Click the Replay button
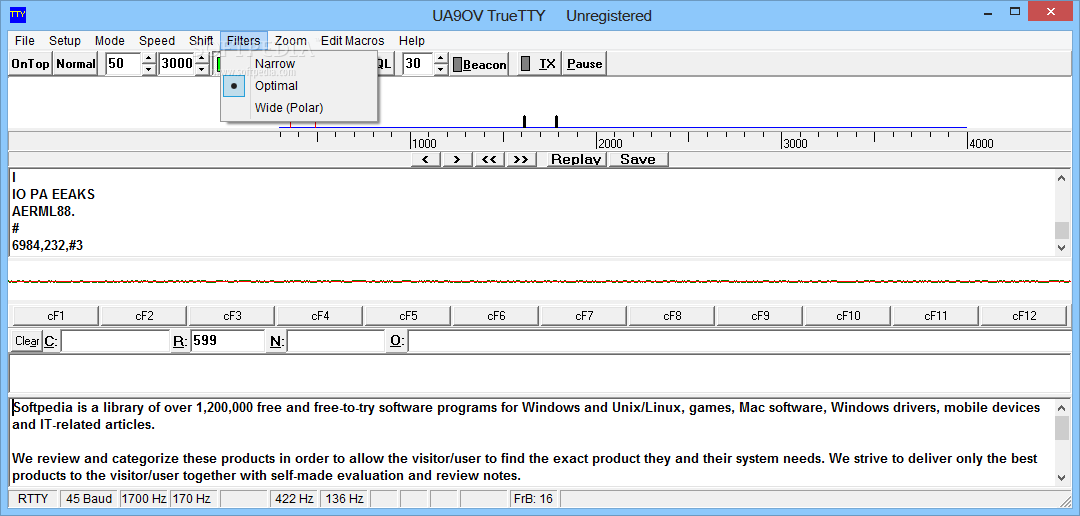The image size is (1080, 516). tap(576, 160)
